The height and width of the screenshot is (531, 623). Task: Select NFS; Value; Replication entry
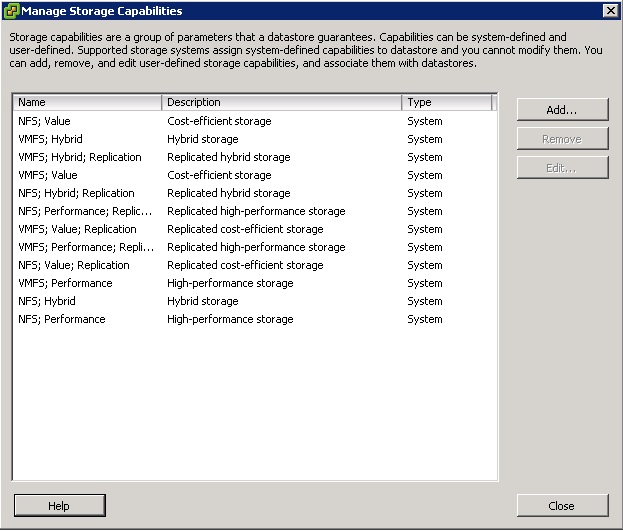click(x=74, y=265)
